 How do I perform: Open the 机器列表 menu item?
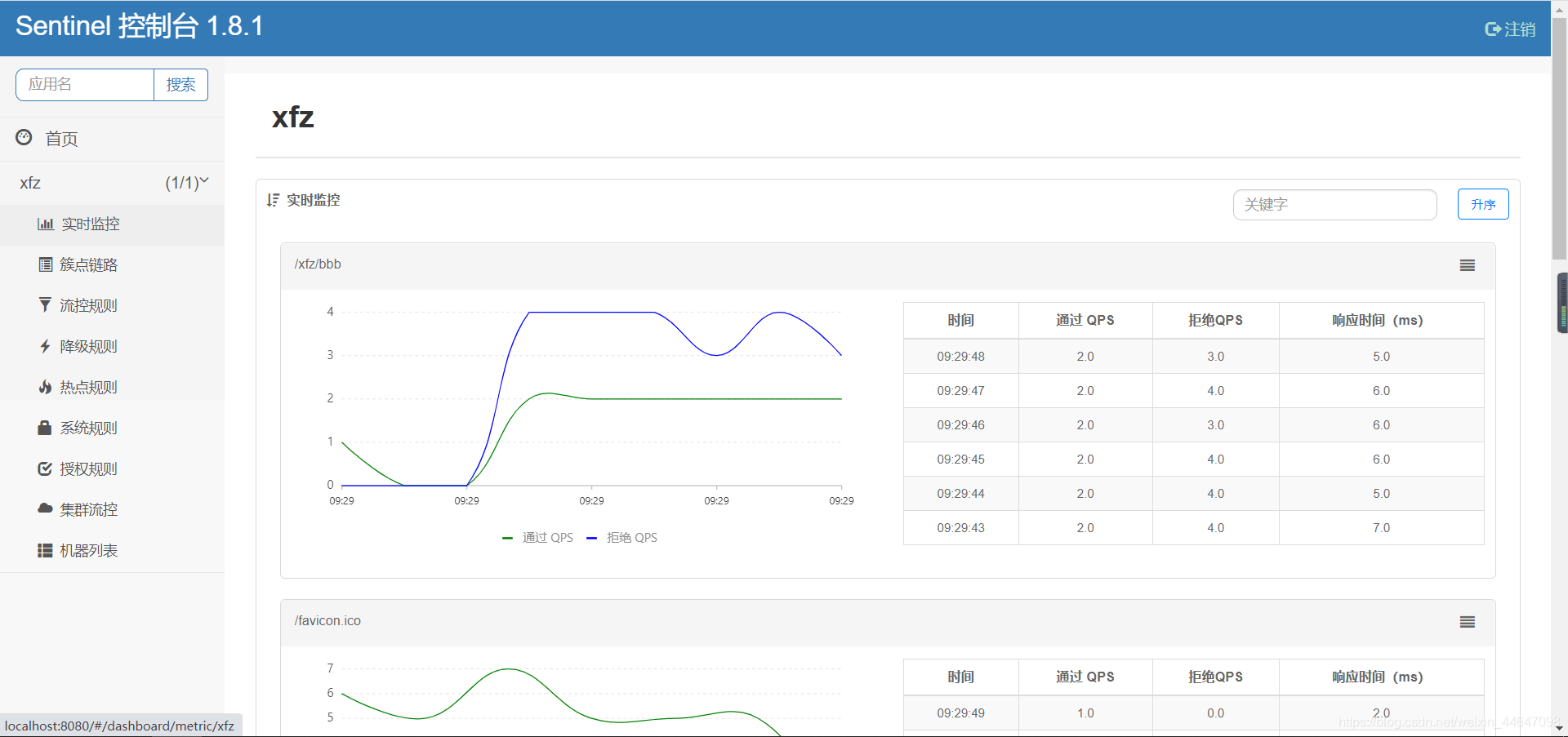point(112,551)
